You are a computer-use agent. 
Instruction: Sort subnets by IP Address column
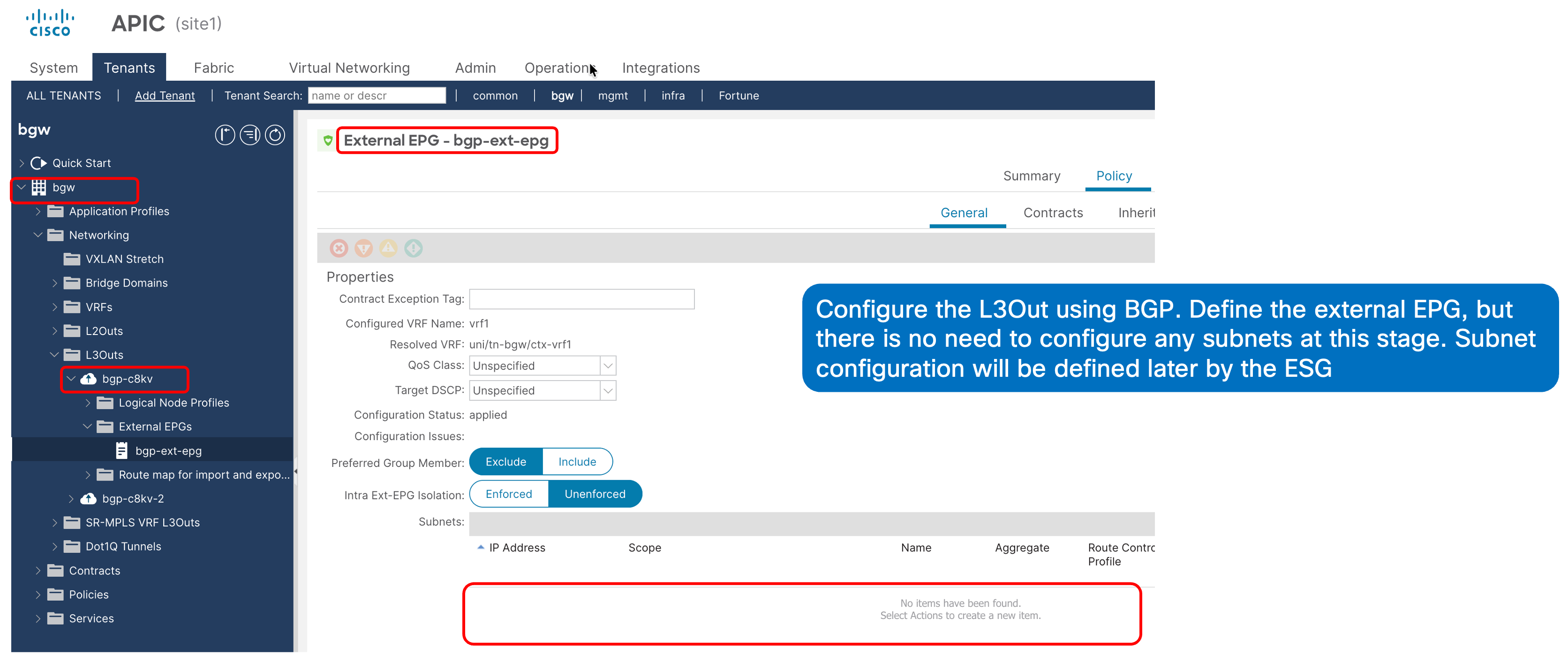click(x=517, y=548)
